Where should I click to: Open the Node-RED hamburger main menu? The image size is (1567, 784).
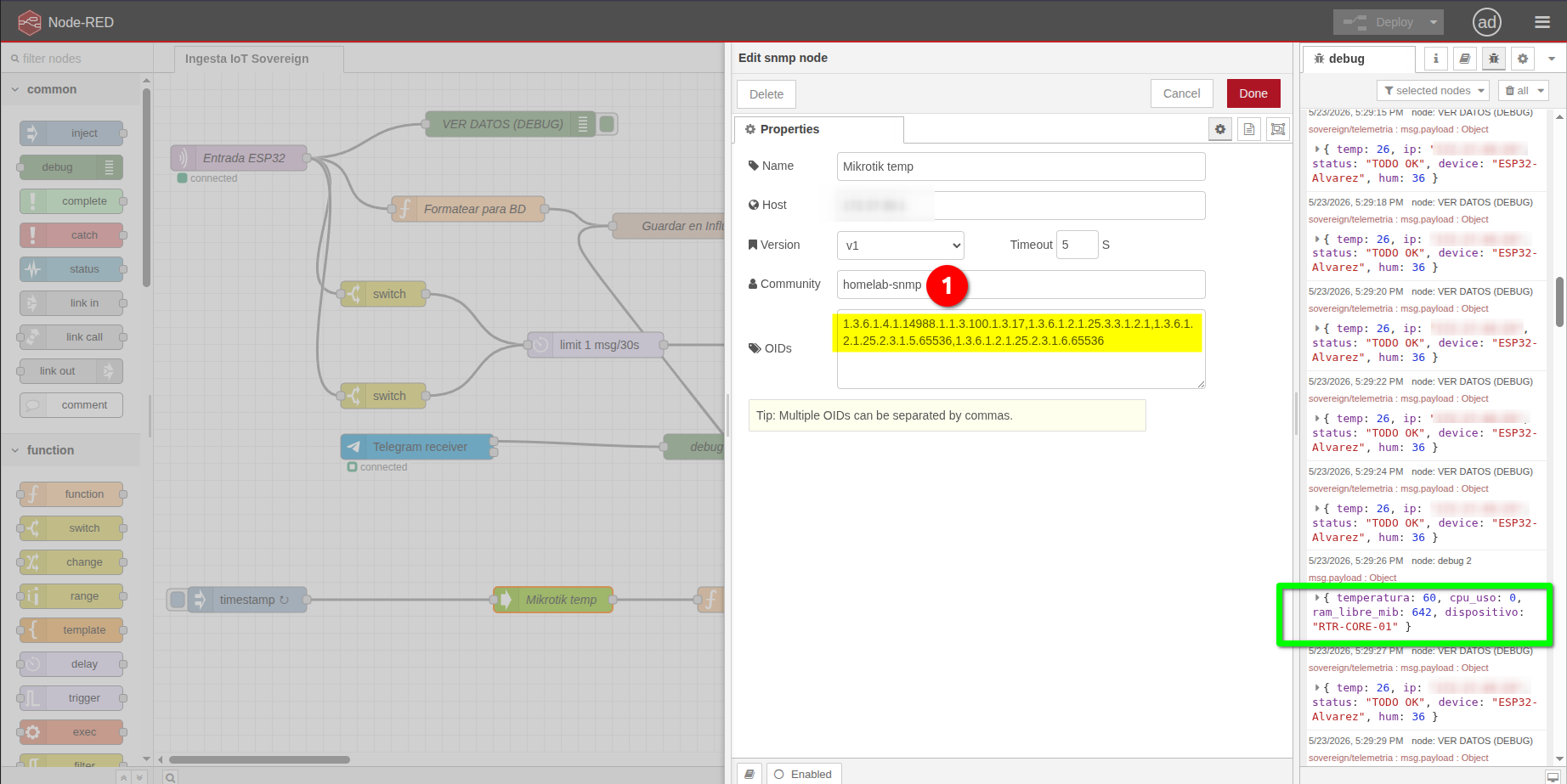[1542, 22]
